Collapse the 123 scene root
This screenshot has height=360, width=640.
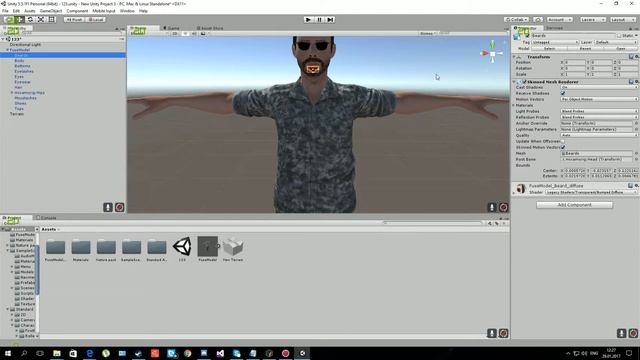(x=3, y=39)
